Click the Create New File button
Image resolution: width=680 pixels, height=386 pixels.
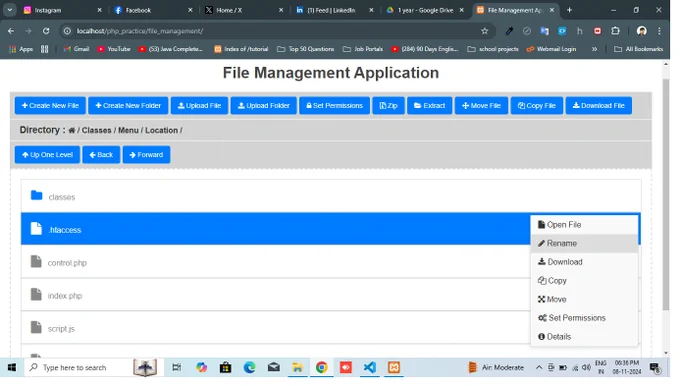[x=50, y=106]
